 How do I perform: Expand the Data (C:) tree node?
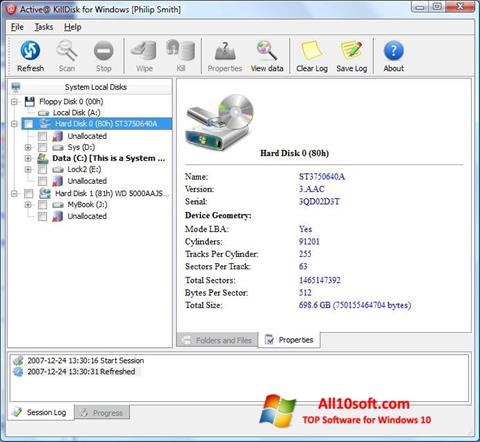(x=28, y=158)
